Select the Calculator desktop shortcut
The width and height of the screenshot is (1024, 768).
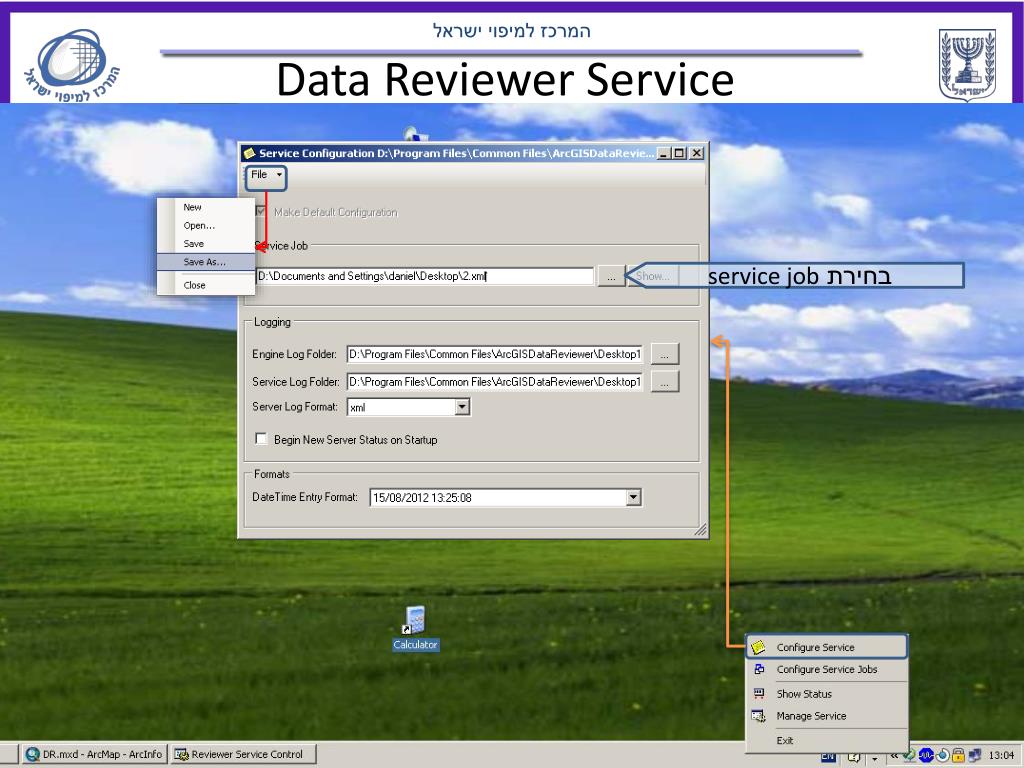pyautogui.click(x=415, y=628)
